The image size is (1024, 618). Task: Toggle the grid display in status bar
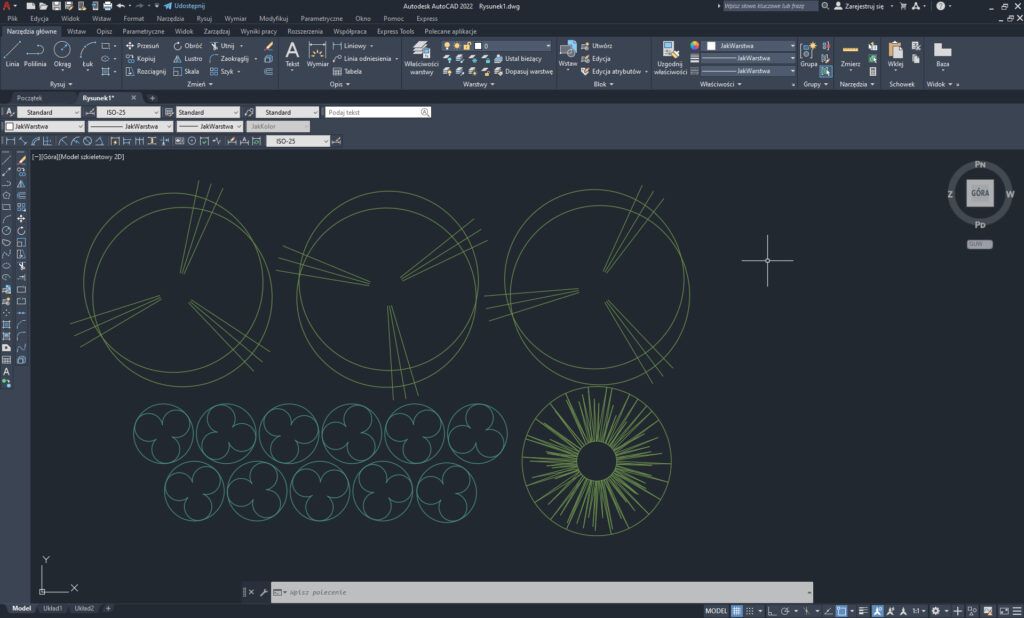pyautogui.click(x=737, y=610)
